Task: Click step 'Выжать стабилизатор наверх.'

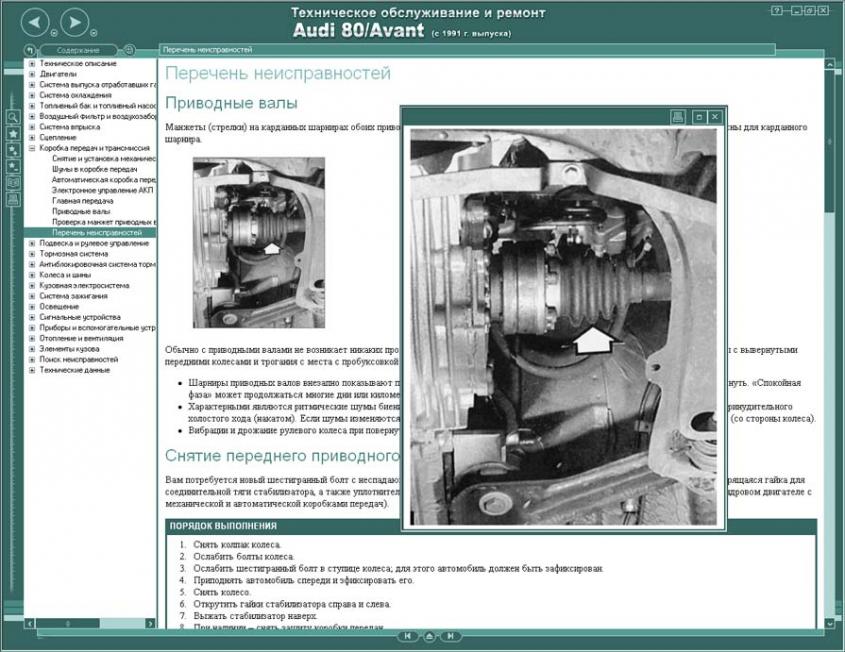Action: (255, 616)
